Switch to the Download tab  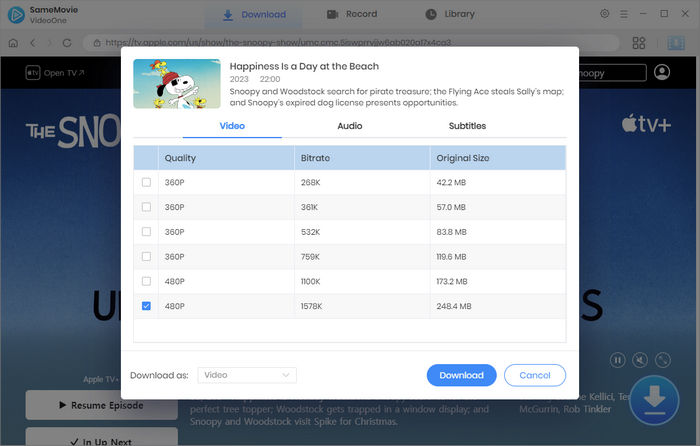pos(254,15)
